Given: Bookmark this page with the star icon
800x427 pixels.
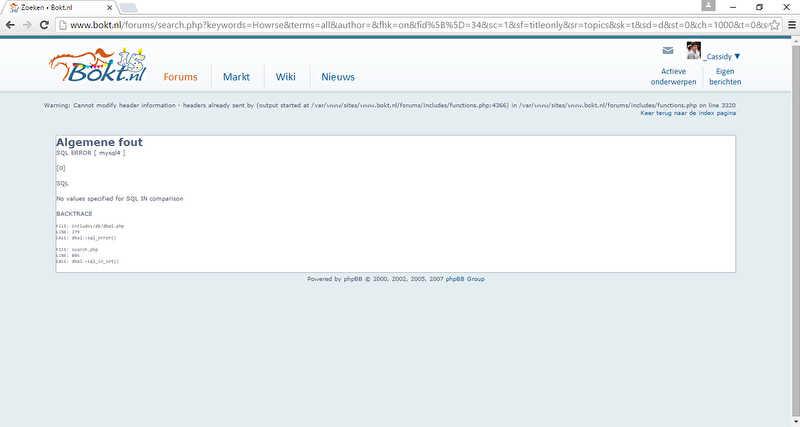Looking at the screenshot, I should (774, 24).
